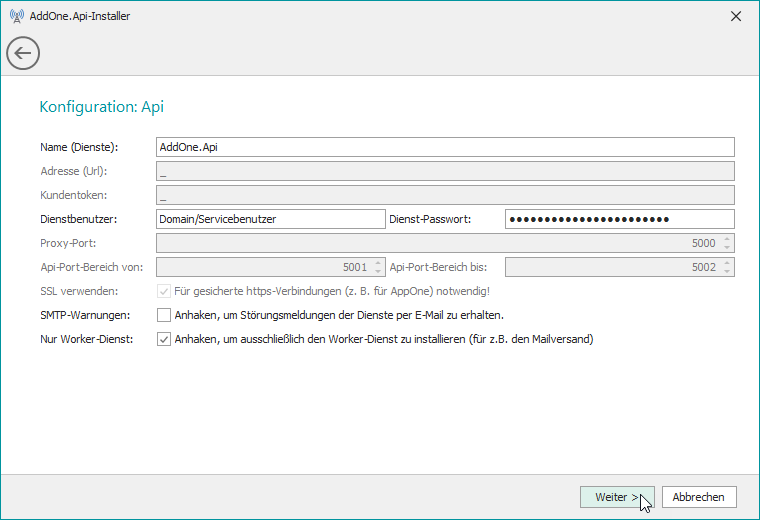Click the "SMTP-Warnungen:" label
The height and width of the screenshot is (520, 760).
(x=85, y=315)
